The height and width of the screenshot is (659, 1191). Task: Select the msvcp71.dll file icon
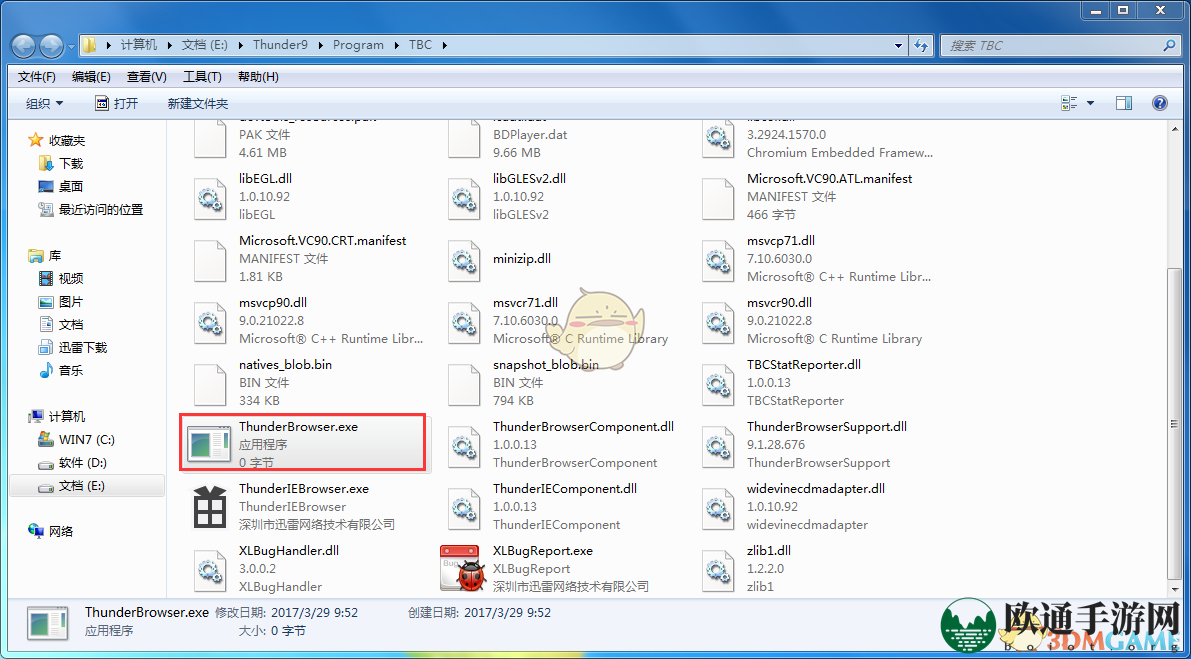(x=717, y=260)
